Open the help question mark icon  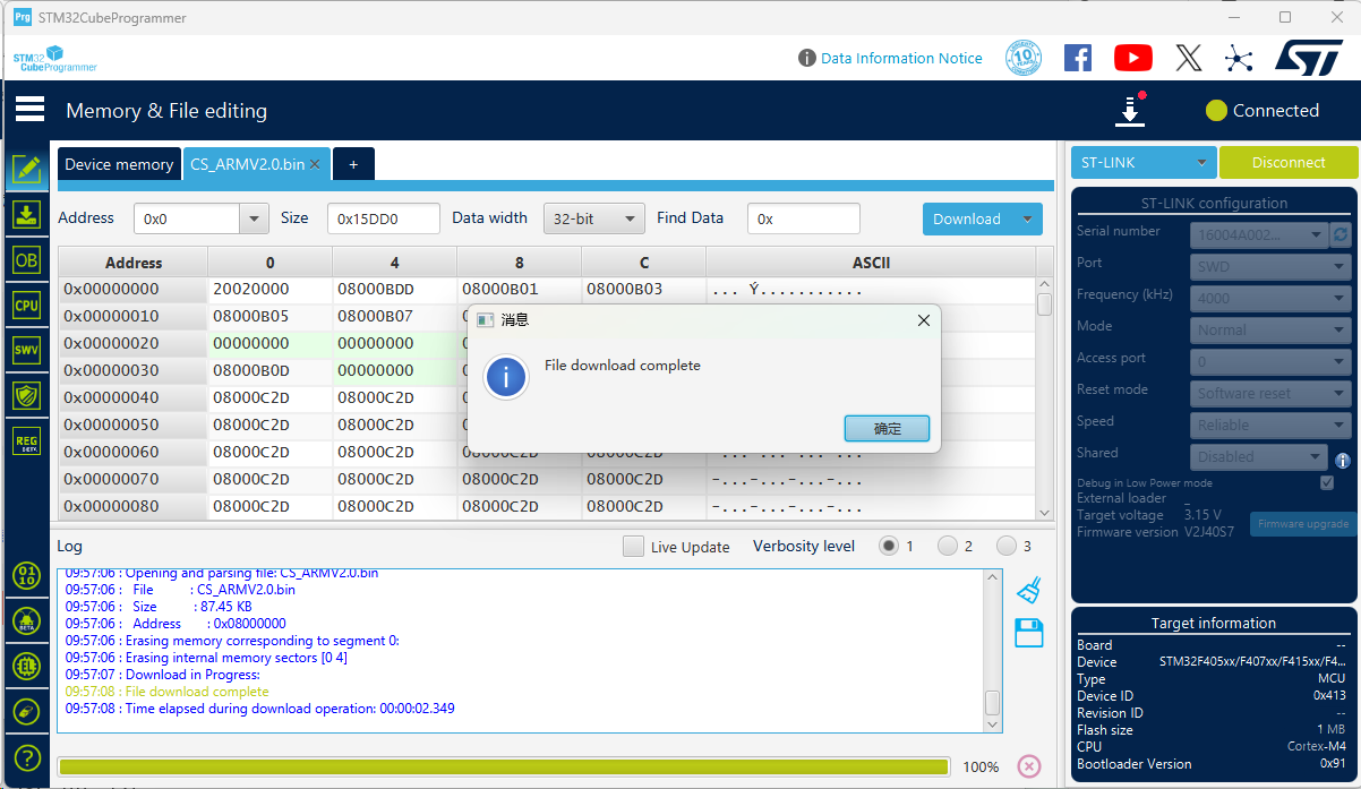pos(26,757)
